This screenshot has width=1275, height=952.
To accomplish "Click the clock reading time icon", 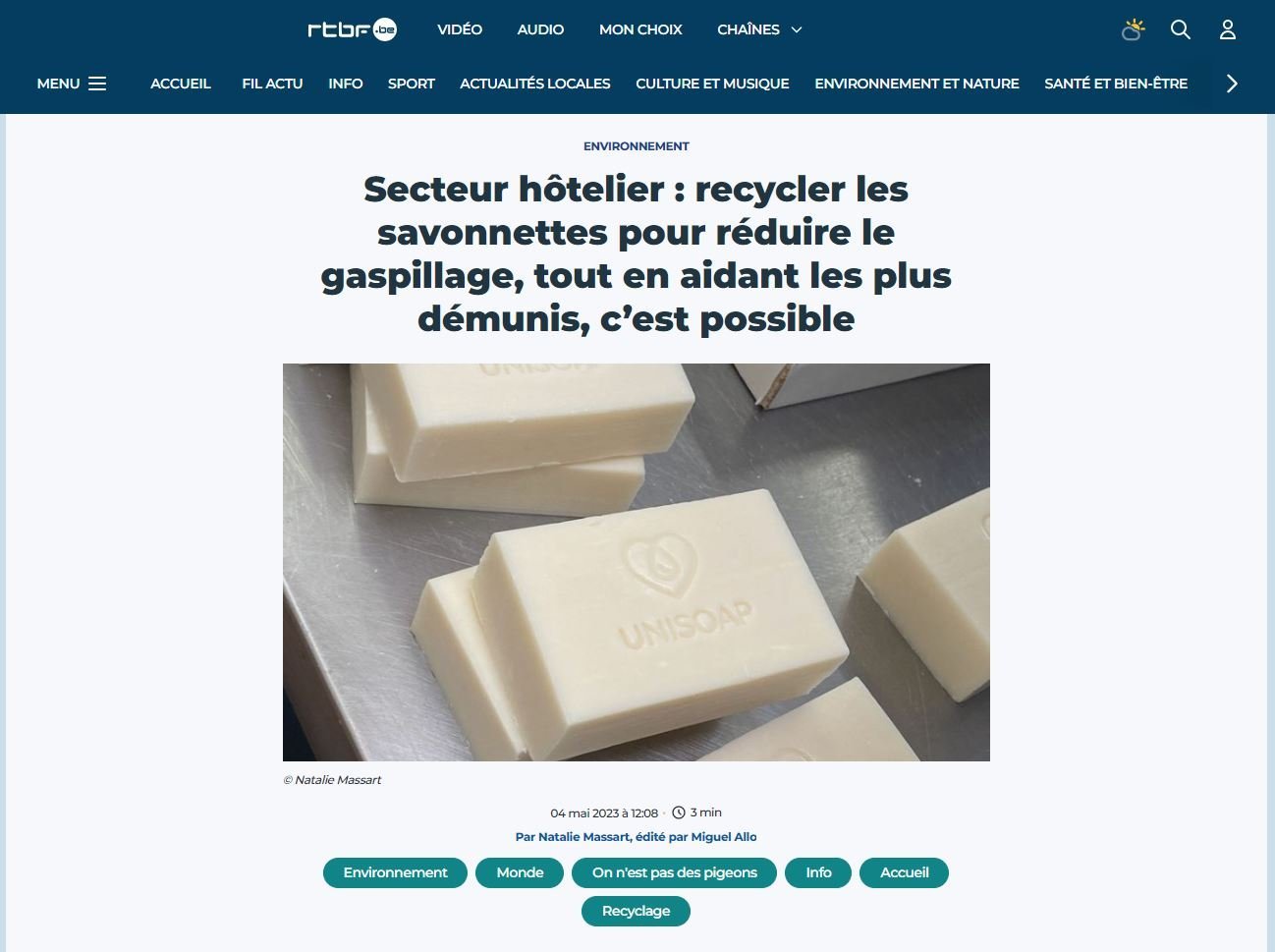I will coord(678,812).
